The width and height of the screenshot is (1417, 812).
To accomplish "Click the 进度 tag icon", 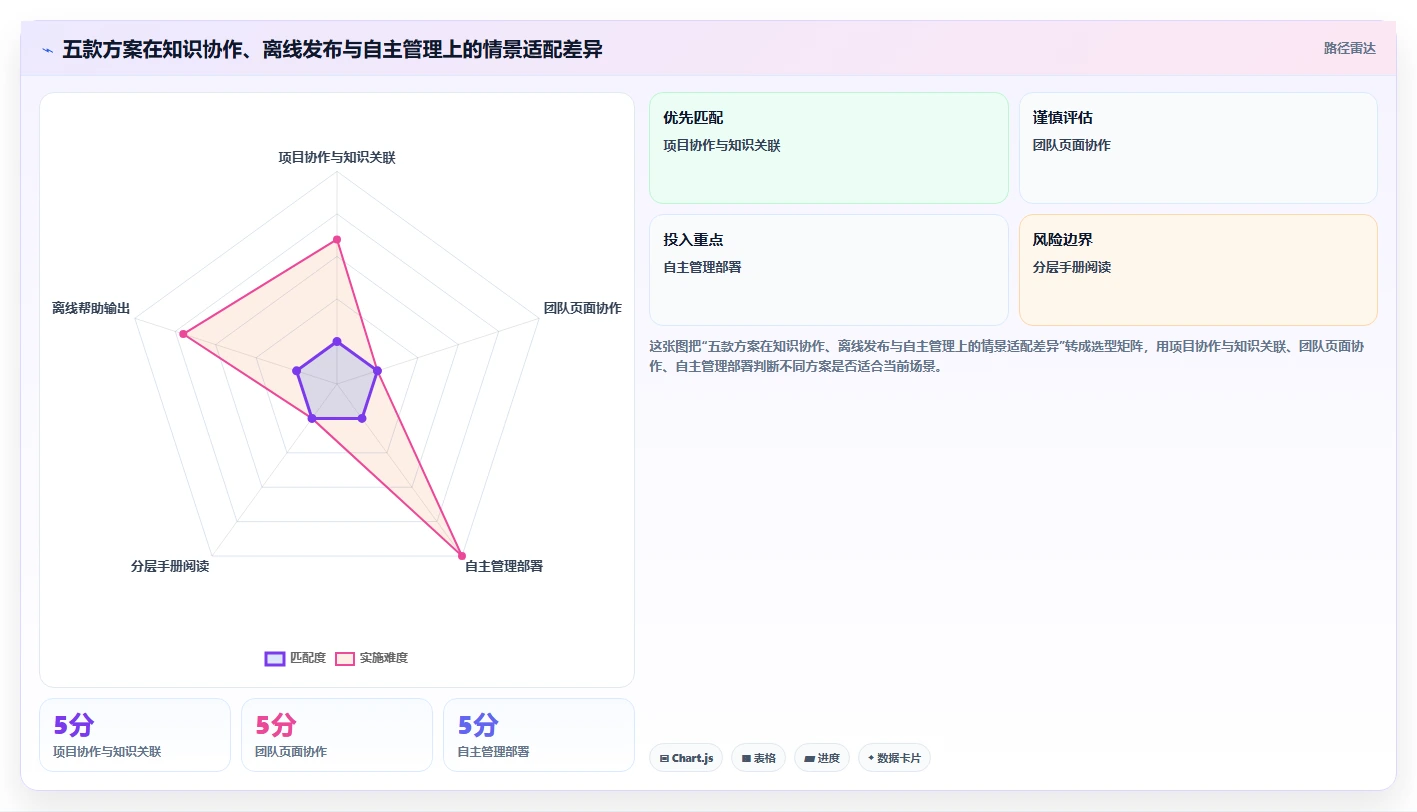I will point(809,759).
